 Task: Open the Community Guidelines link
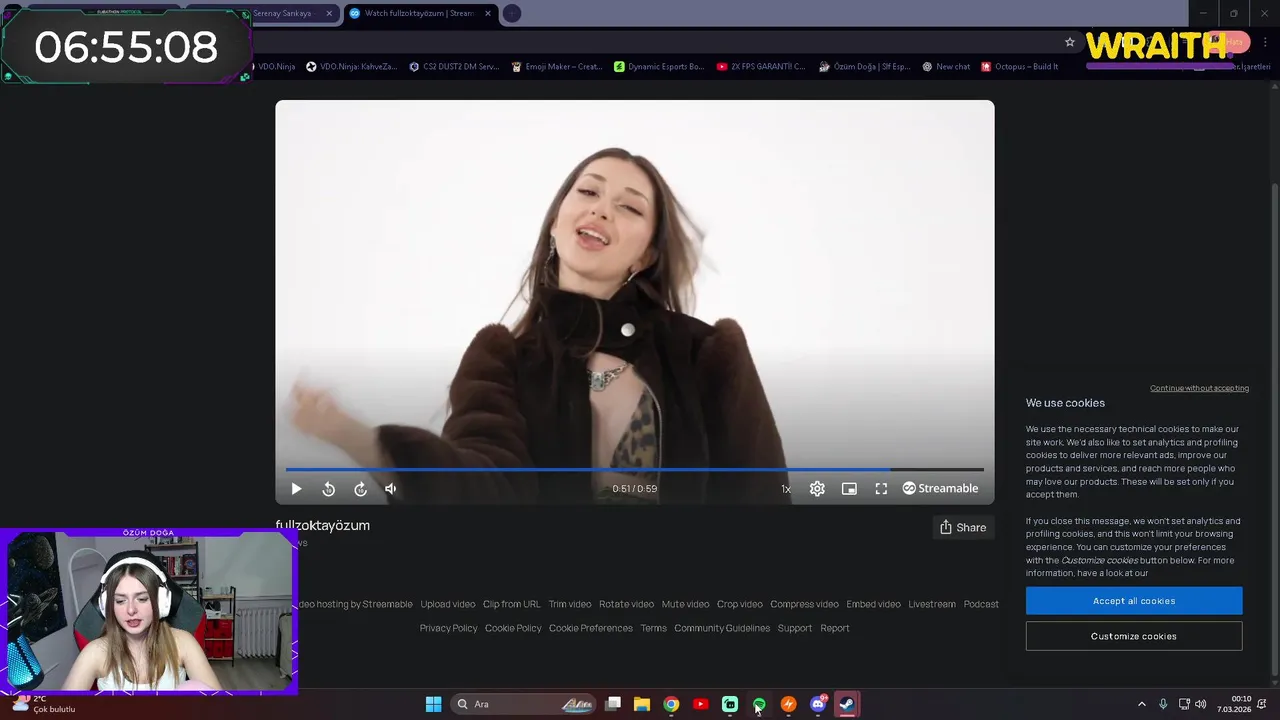(x=722, y=628)
